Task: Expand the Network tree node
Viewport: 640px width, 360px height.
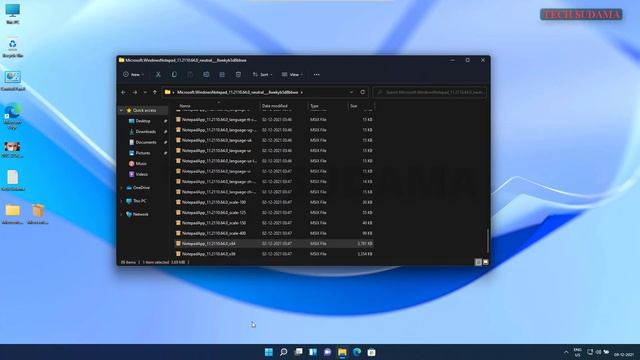Action: [122, 214]
